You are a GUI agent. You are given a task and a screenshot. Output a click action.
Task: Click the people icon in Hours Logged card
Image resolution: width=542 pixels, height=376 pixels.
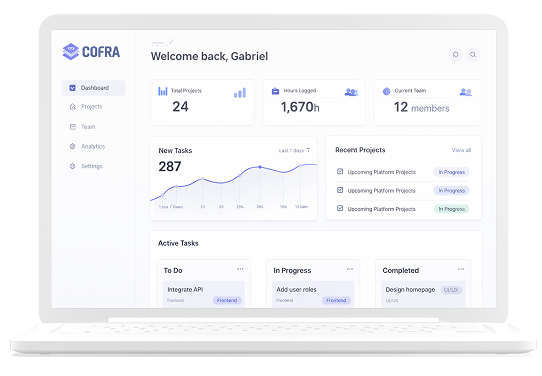[x=351, y=92]
